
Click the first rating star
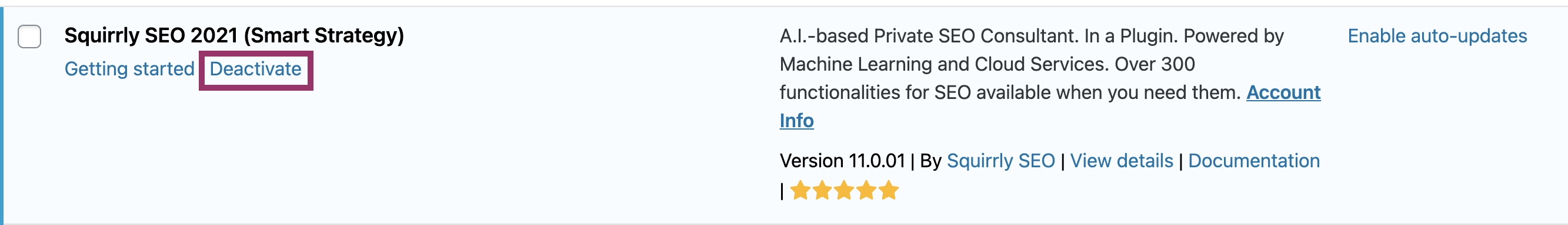point(800,190)
